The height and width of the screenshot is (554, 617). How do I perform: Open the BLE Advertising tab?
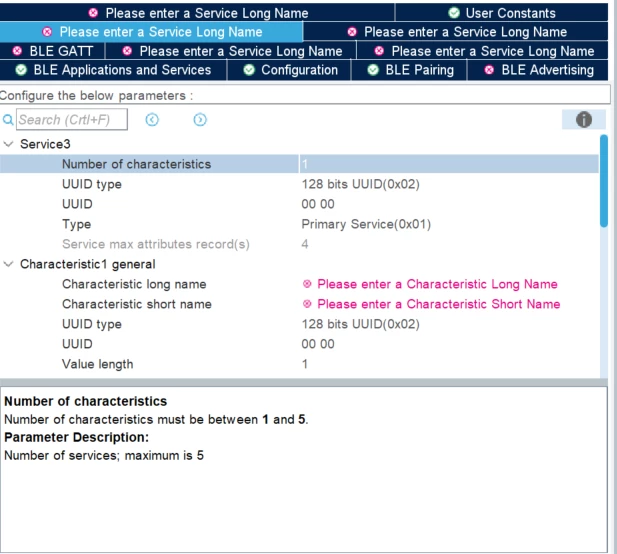(x=538, y=70)
